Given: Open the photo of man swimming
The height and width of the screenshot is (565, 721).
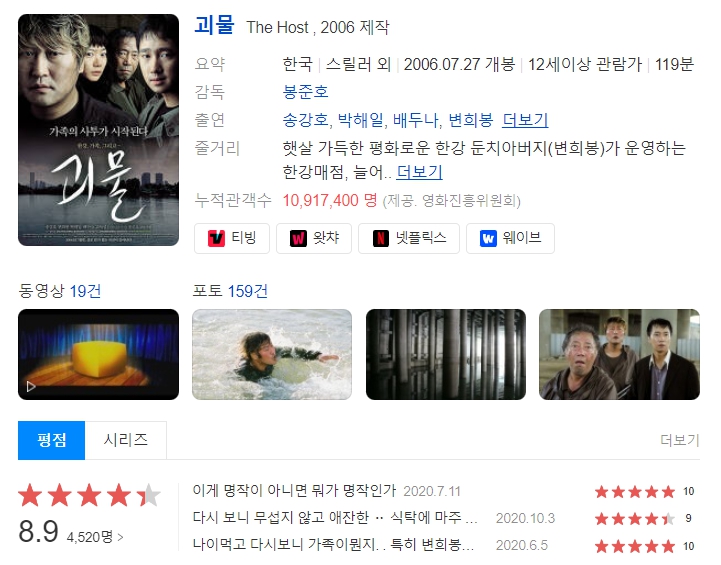Looking at the screenshot, I should pos(272,354).
